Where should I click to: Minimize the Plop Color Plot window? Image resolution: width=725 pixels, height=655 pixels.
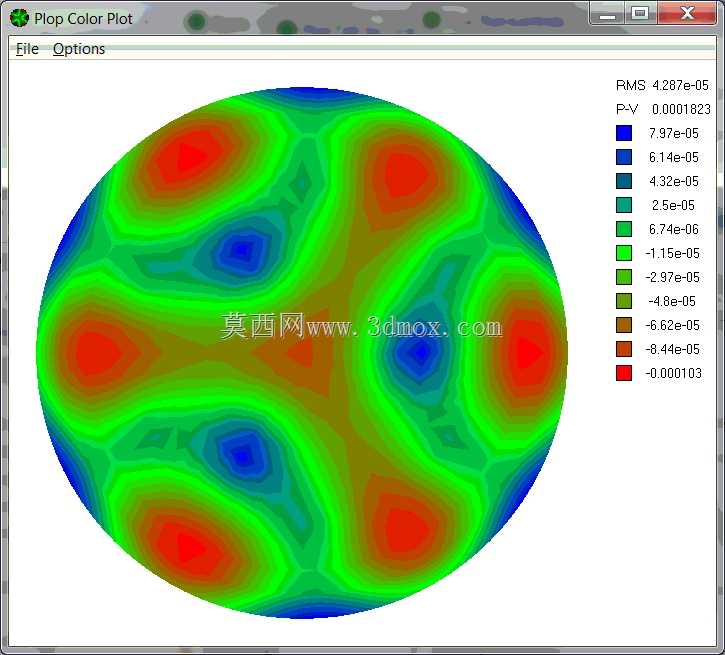click(x=608, y=13)
